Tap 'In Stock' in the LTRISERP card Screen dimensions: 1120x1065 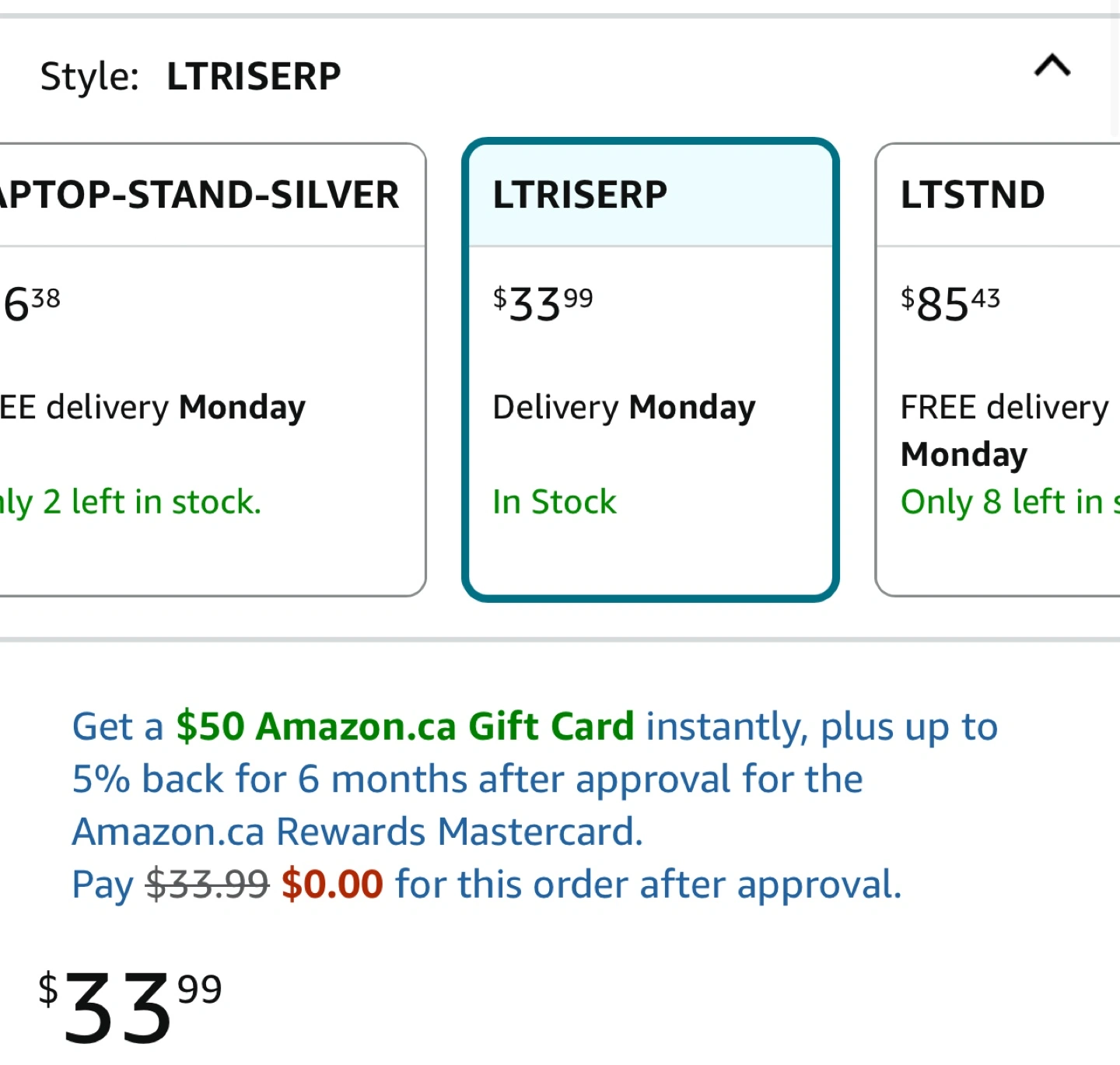555,502
